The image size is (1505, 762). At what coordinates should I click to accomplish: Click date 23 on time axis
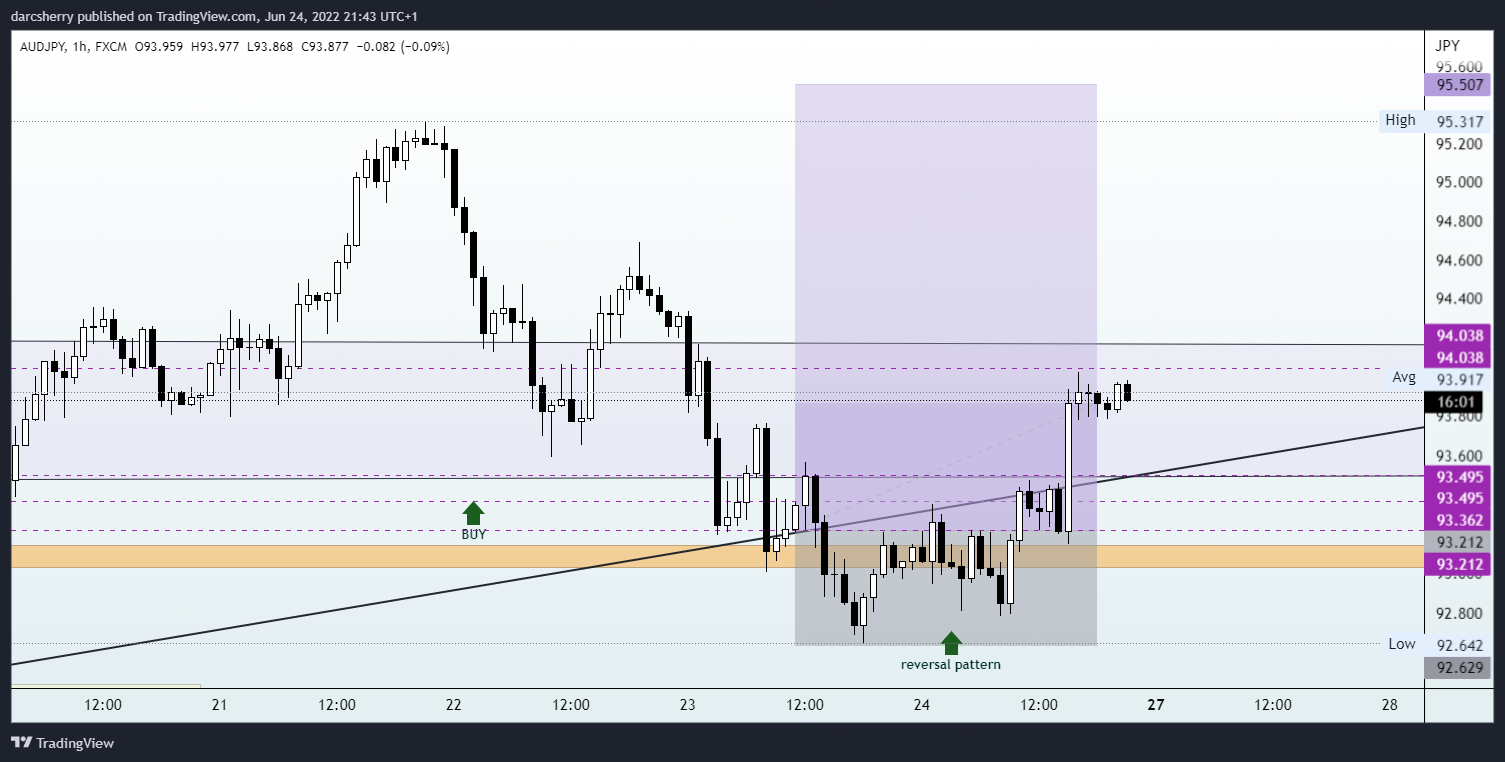point(688,704)
